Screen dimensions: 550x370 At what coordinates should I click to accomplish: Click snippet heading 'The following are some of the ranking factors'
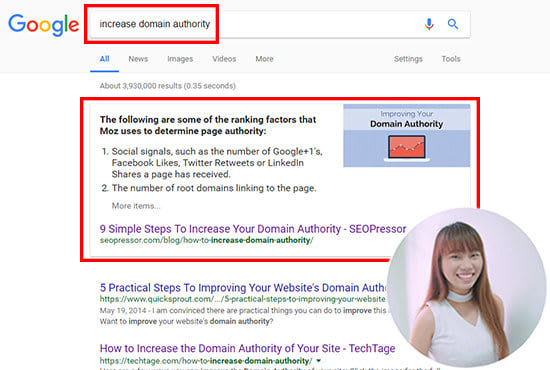(x=208, y=125)
